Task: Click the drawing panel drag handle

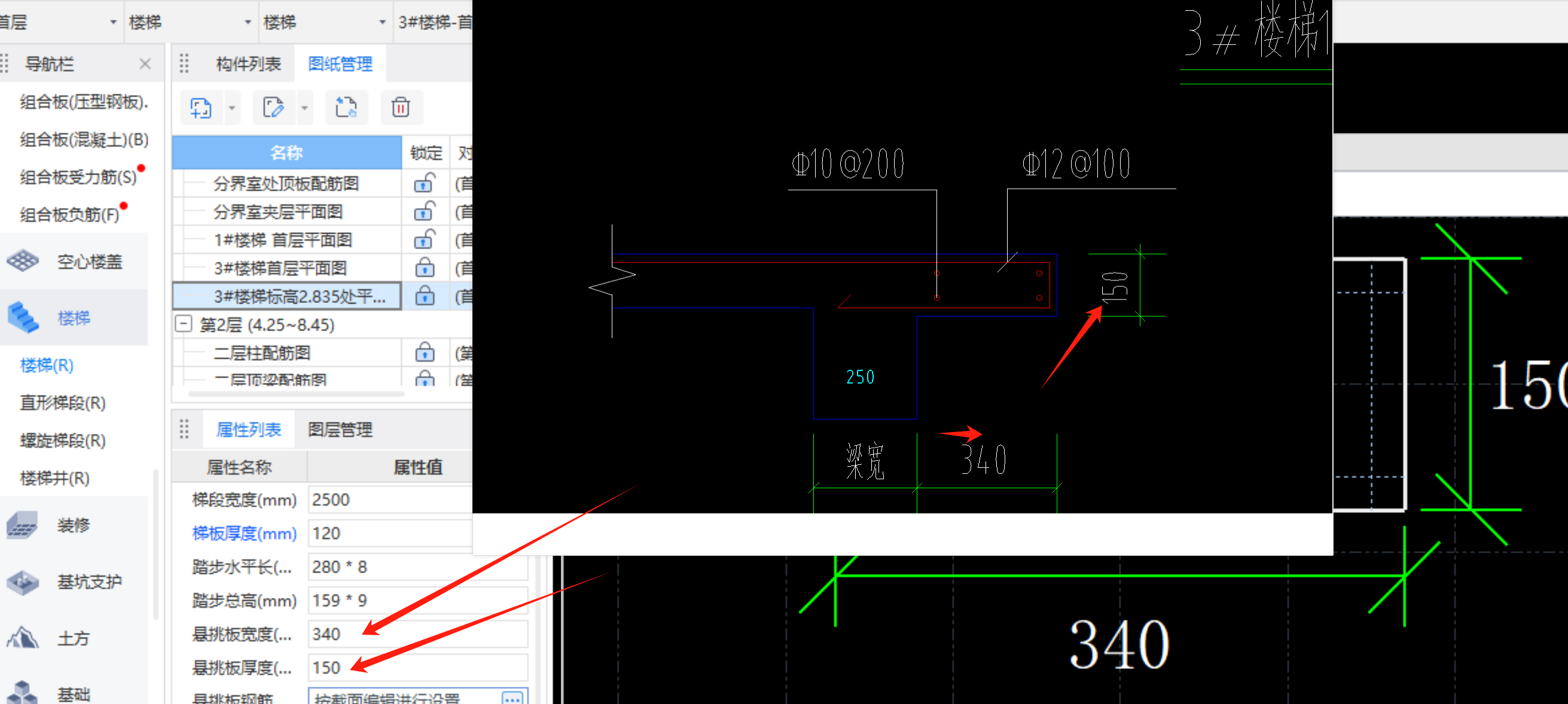Action: tap(184, 63)
